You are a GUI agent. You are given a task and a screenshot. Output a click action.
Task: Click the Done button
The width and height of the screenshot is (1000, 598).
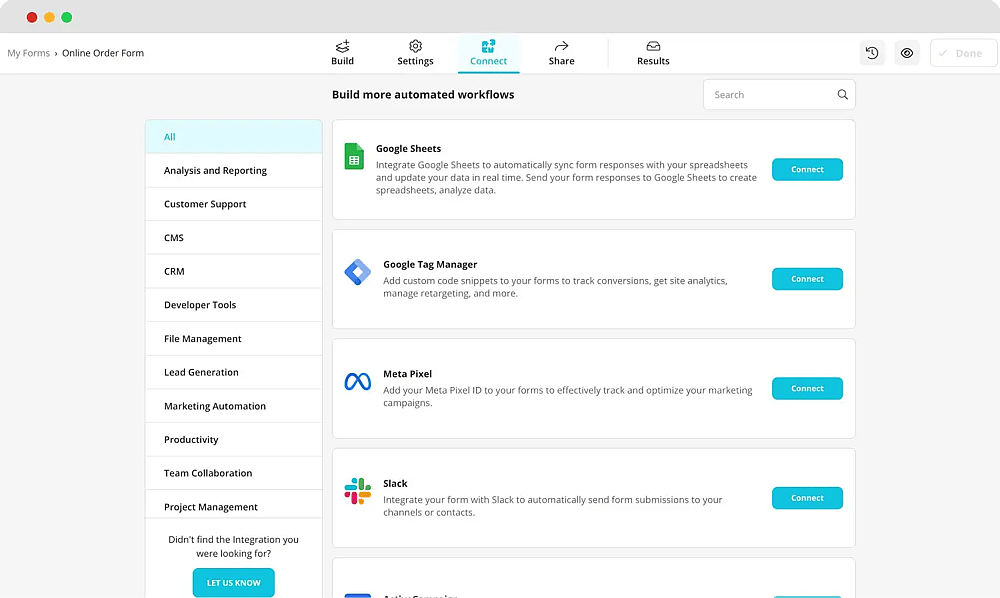point(963,53)
